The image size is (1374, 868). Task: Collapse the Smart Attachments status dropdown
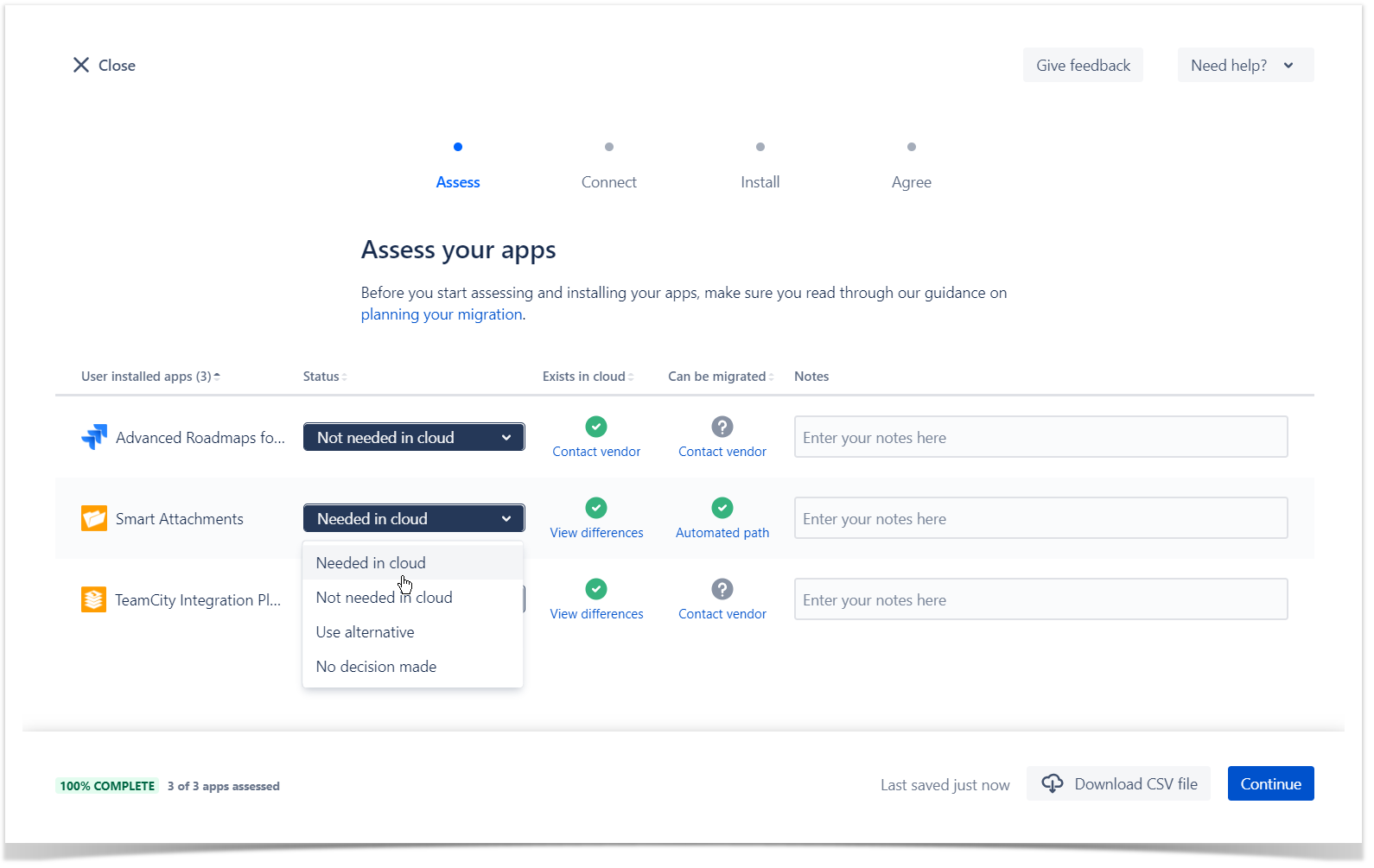click(x=413, y=518)
